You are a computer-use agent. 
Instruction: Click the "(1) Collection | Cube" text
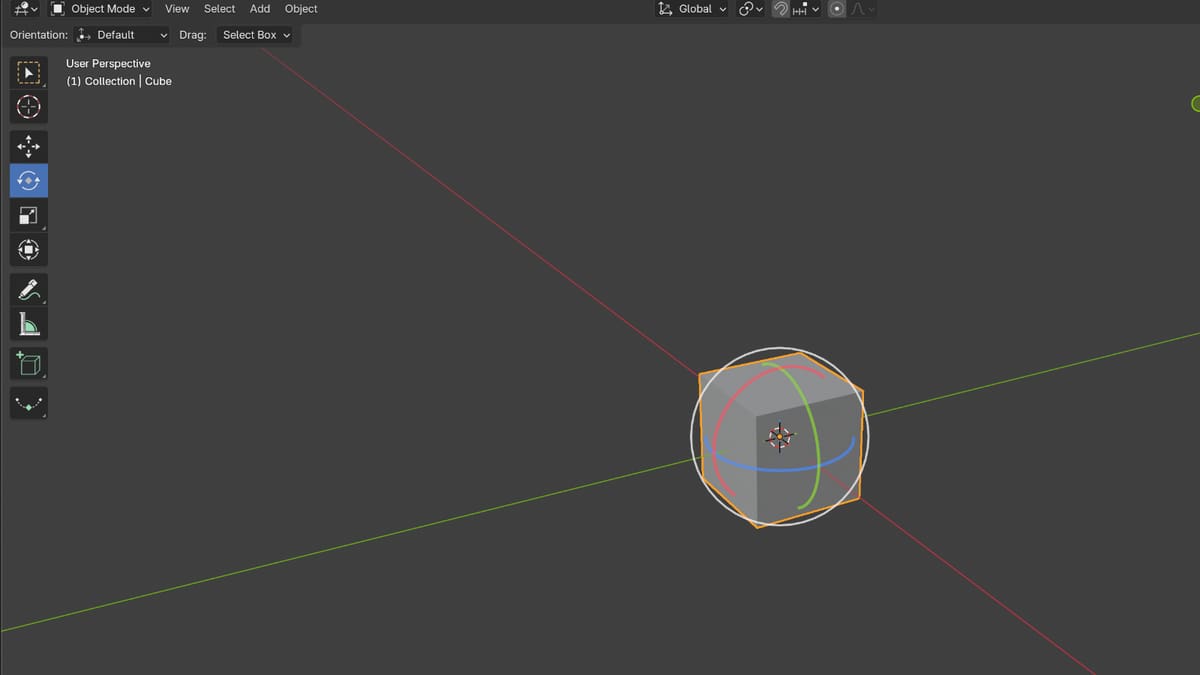tap(119, 81)
